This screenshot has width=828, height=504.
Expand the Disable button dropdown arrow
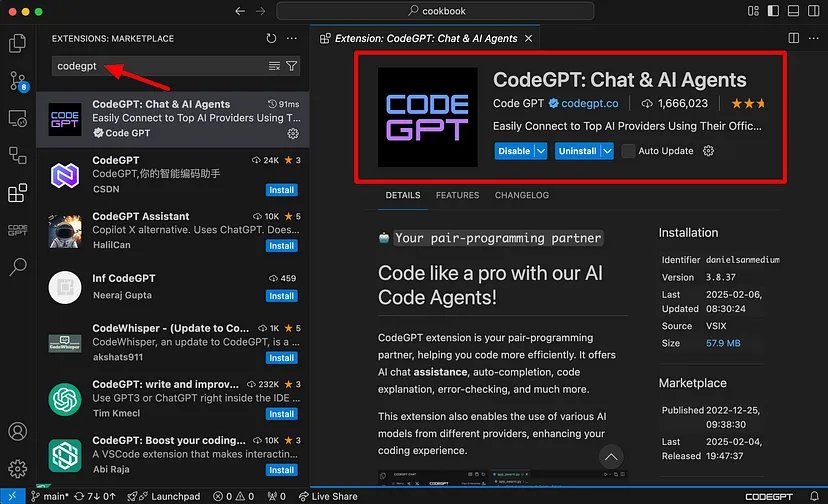click(x=541, y=151)
